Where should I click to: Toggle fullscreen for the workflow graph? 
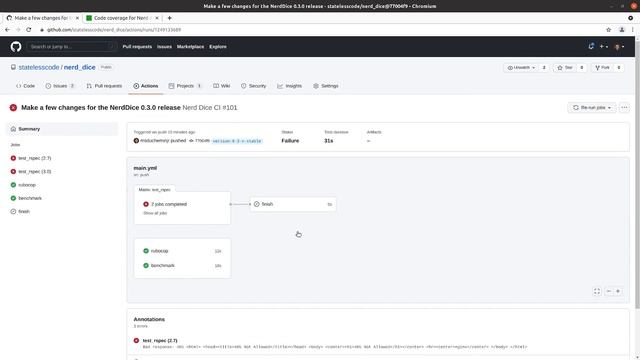(x=597, y=291)
